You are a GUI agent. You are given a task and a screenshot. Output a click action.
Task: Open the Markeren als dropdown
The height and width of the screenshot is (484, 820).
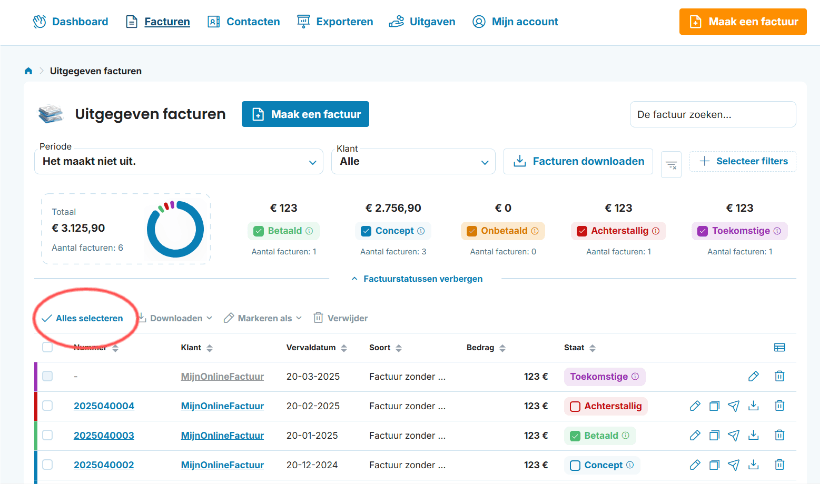(x=263, y=318)
